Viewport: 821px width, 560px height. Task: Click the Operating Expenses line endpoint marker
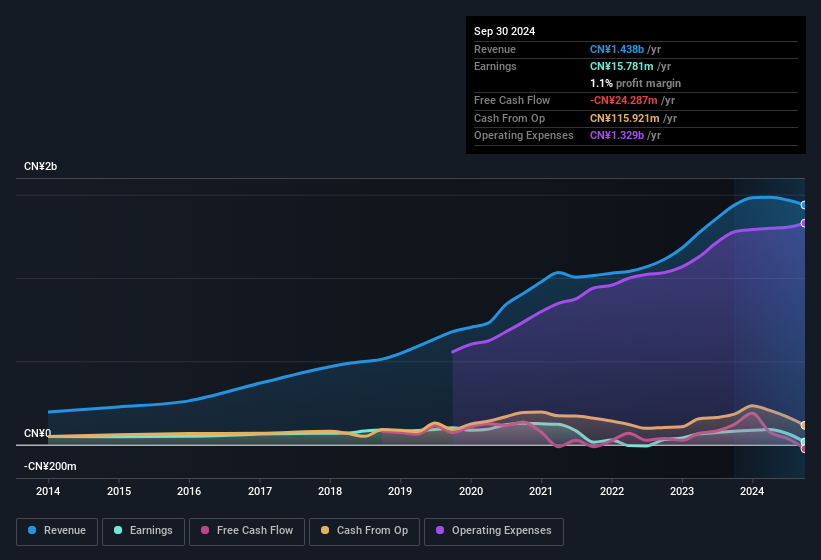pos(804,223)
